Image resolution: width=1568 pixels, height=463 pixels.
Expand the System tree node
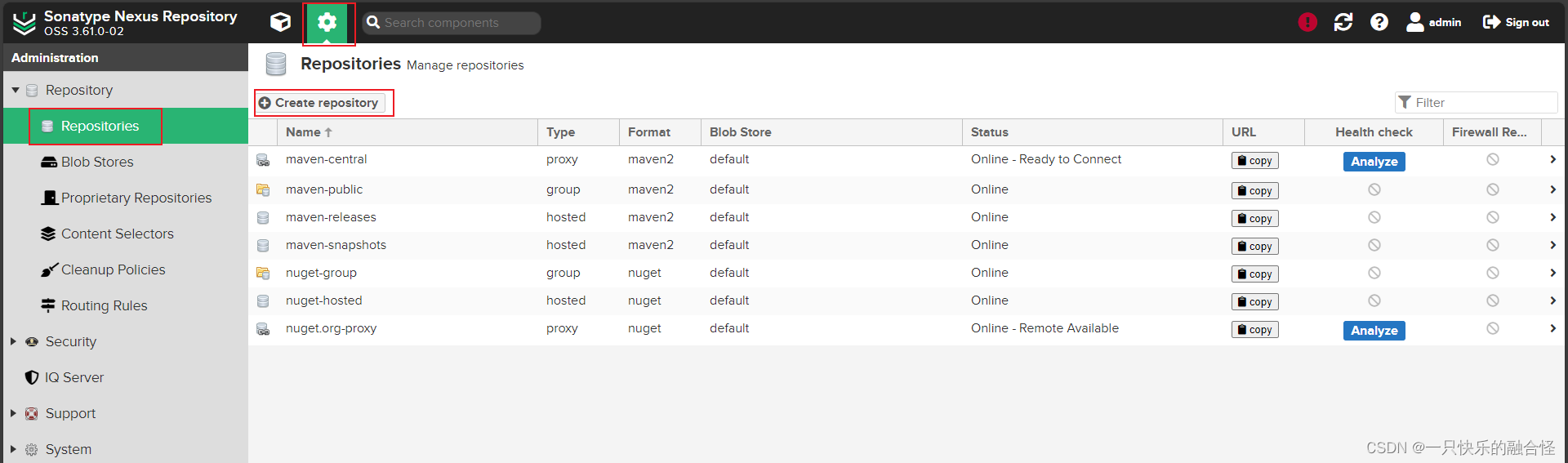click(x=13, y=449)
